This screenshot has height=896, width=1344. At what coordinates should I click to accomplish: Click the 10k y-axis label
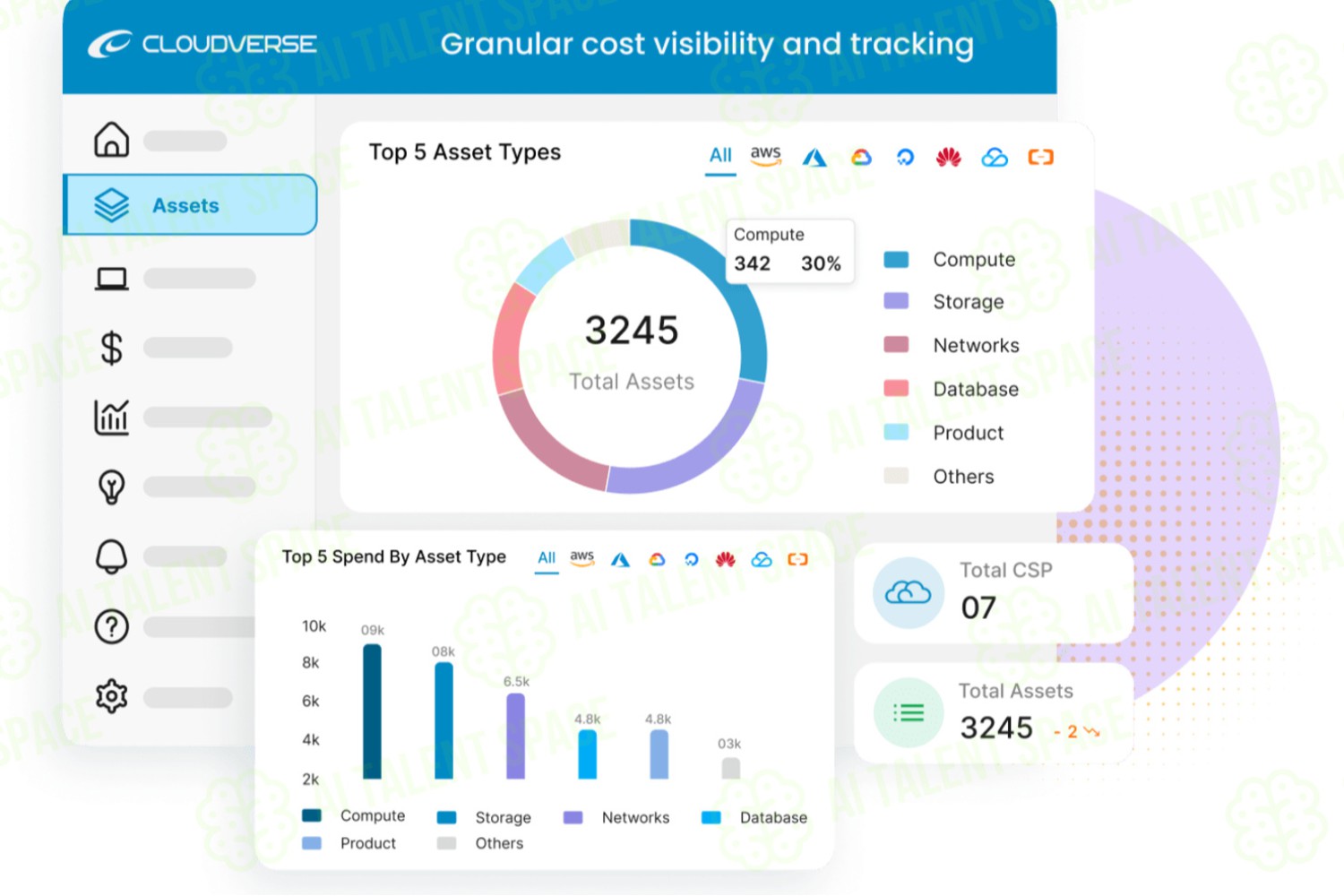point(314,626)
